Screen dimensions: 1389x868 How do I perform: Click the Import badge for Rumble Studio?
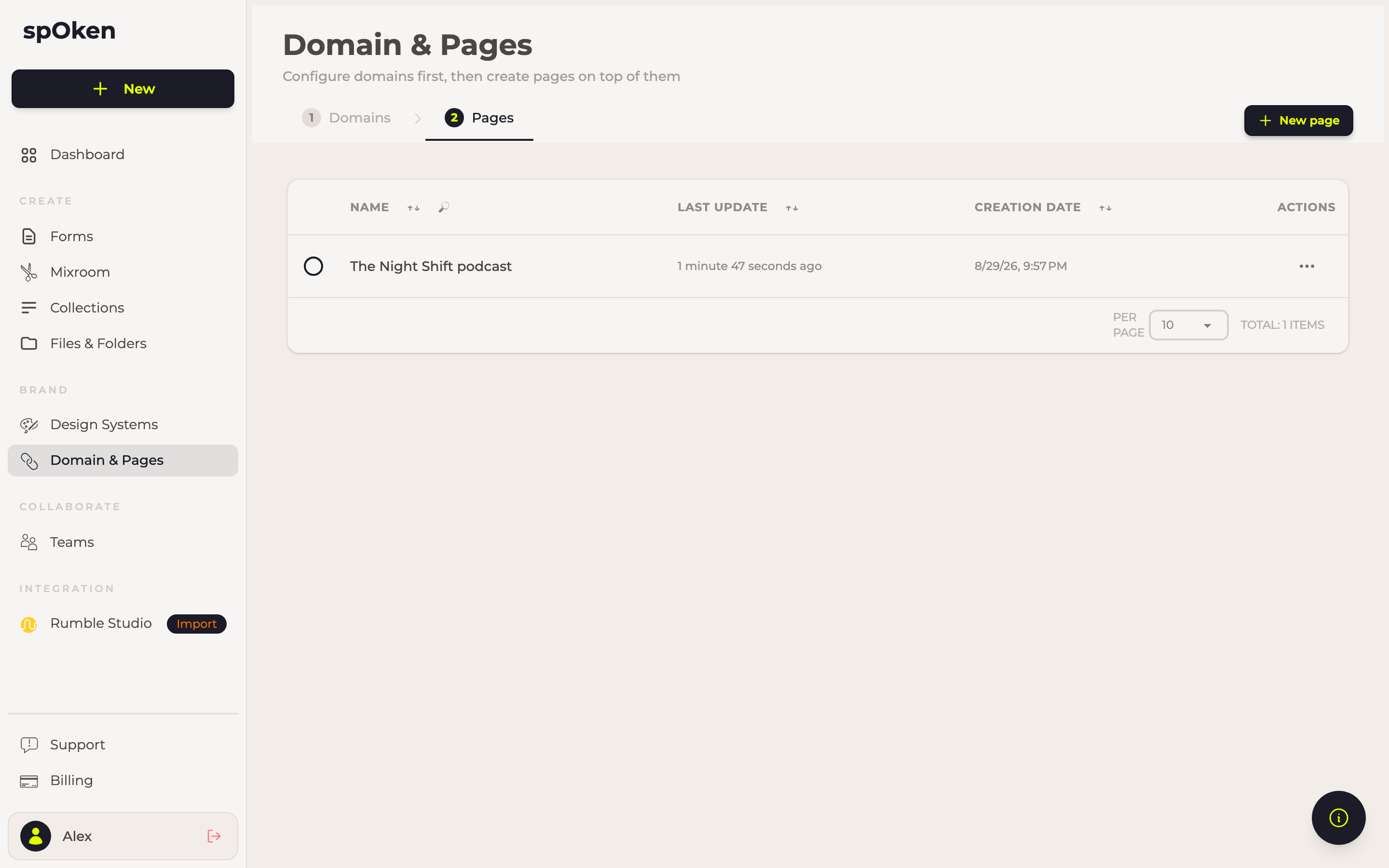(197, 624)
